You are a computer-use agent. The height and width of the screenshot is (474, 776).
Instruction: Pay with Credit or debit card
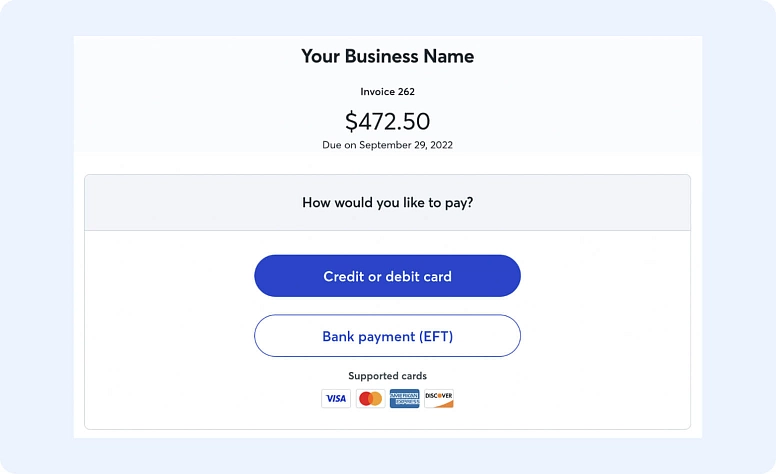(388, 276)
